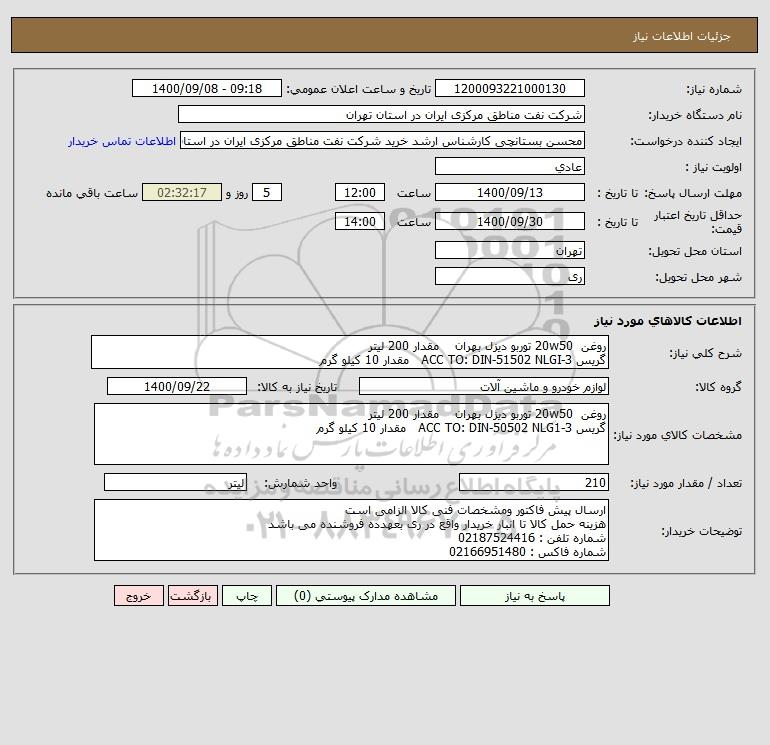Image resolution: width=770 pixels, height=745 pixels.
Task: Click the delivery province field تهران
Action: 510,250
